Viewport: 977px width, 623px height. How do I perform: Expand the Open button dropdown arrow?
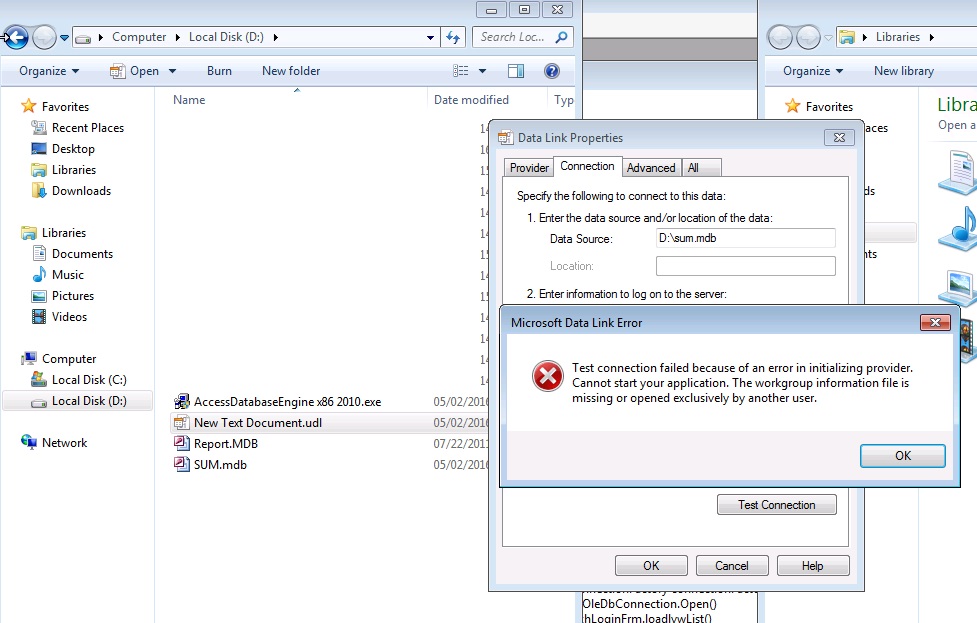tap(173, 71)
